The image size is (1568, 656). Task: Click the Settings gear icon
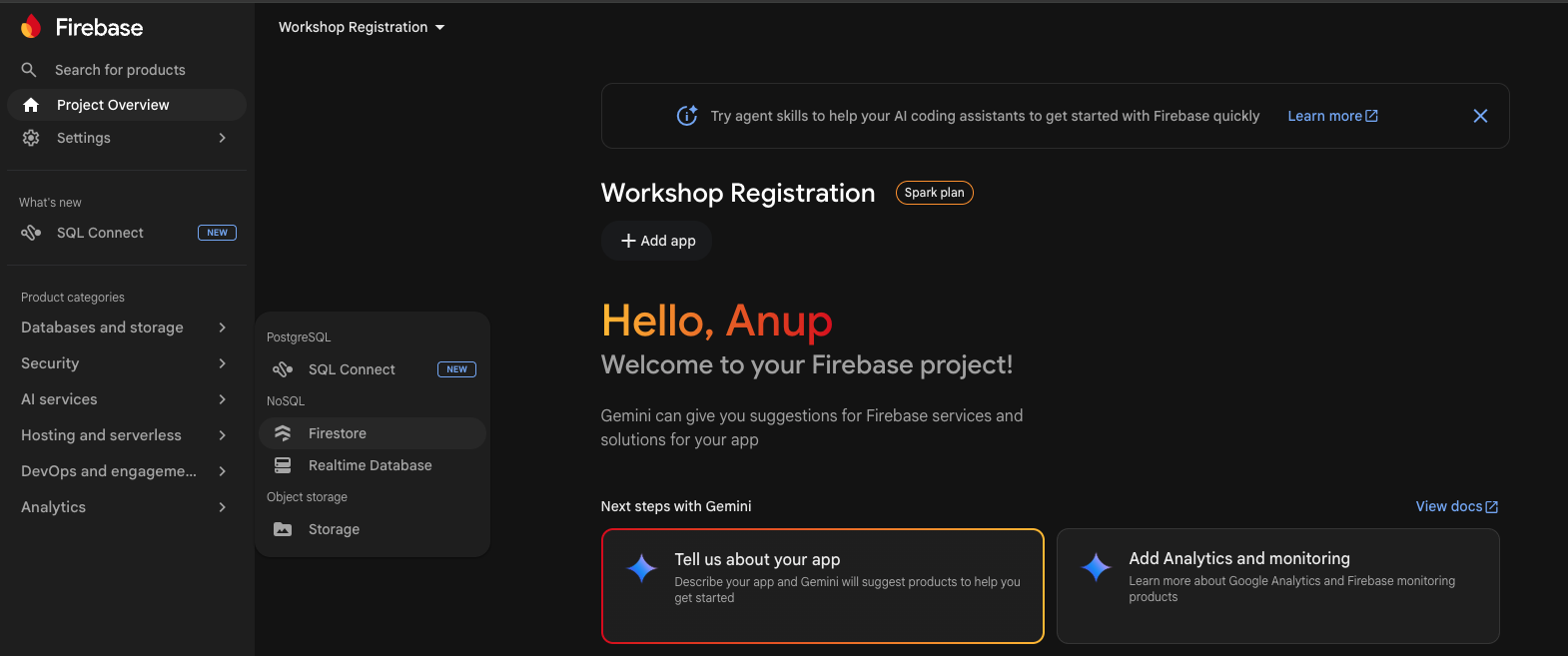(x=31, y=138)
